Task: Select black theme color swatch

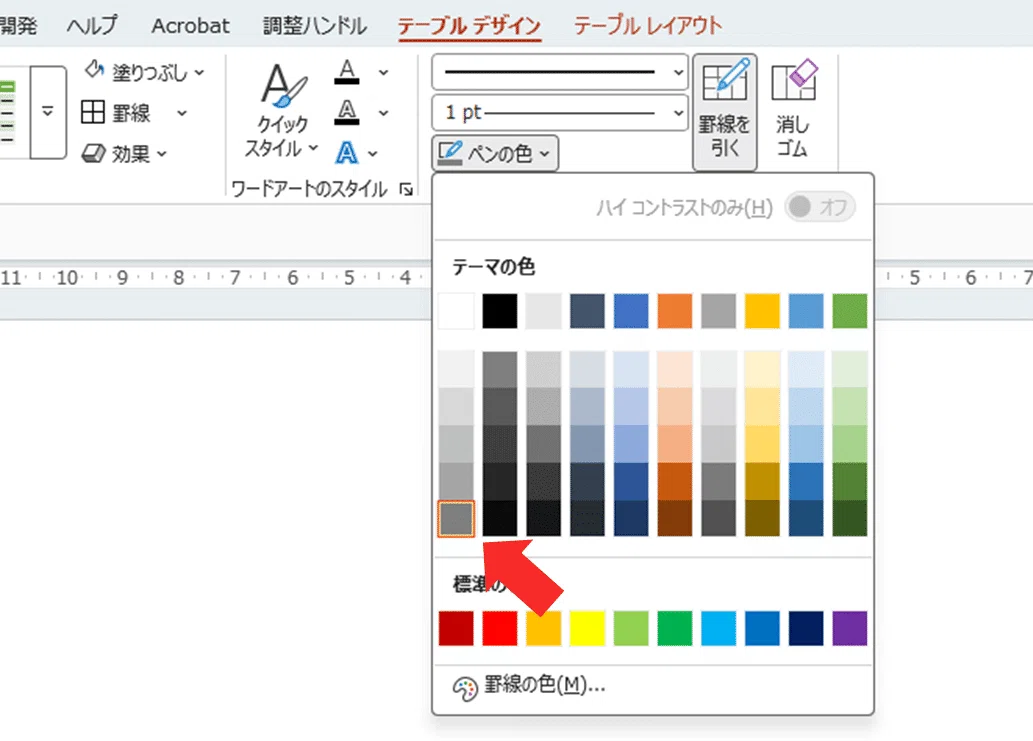Action: [500, 311]
